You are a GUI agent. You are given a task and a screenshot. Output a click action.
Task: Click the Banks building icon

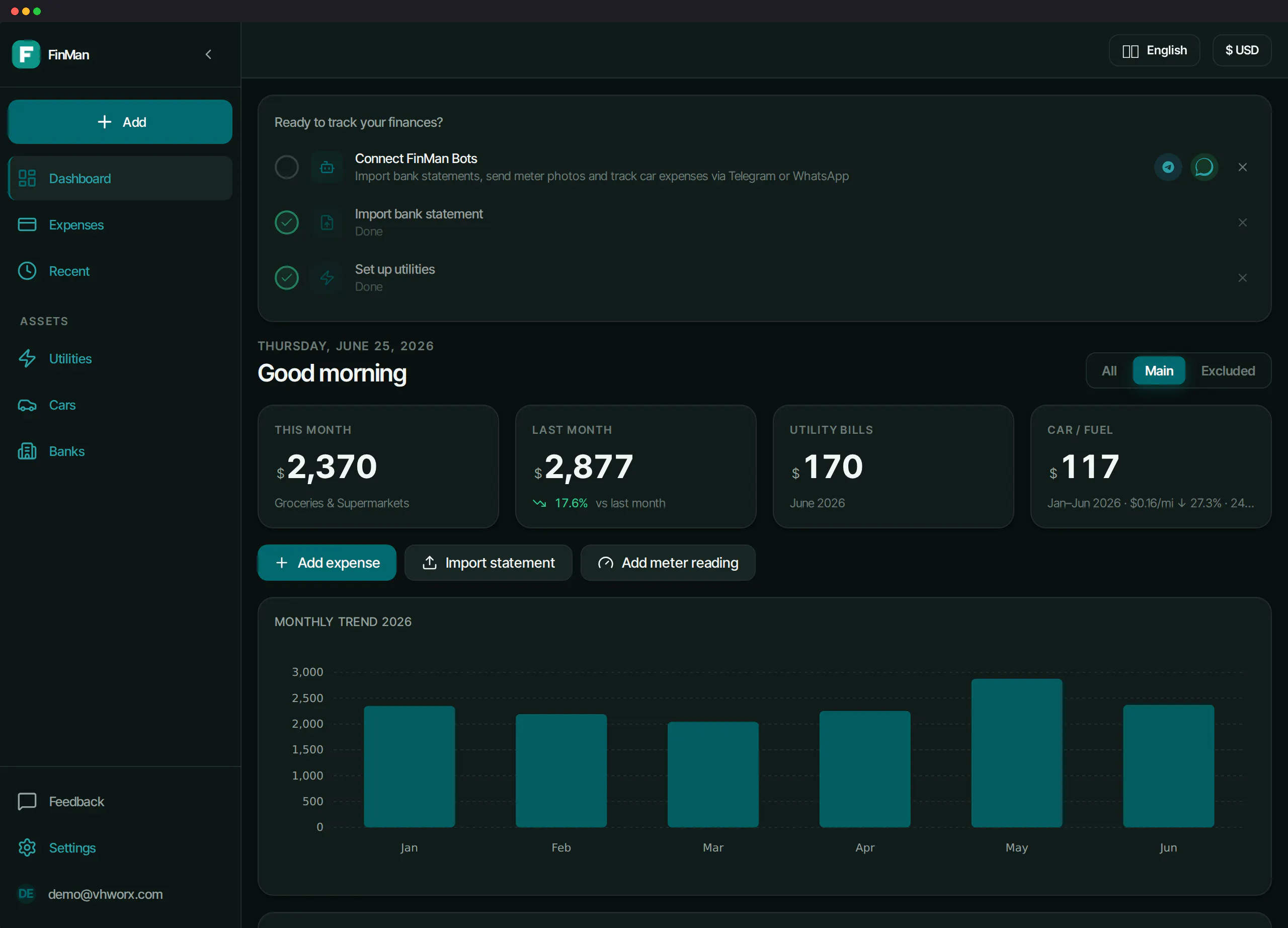(27, 451)
